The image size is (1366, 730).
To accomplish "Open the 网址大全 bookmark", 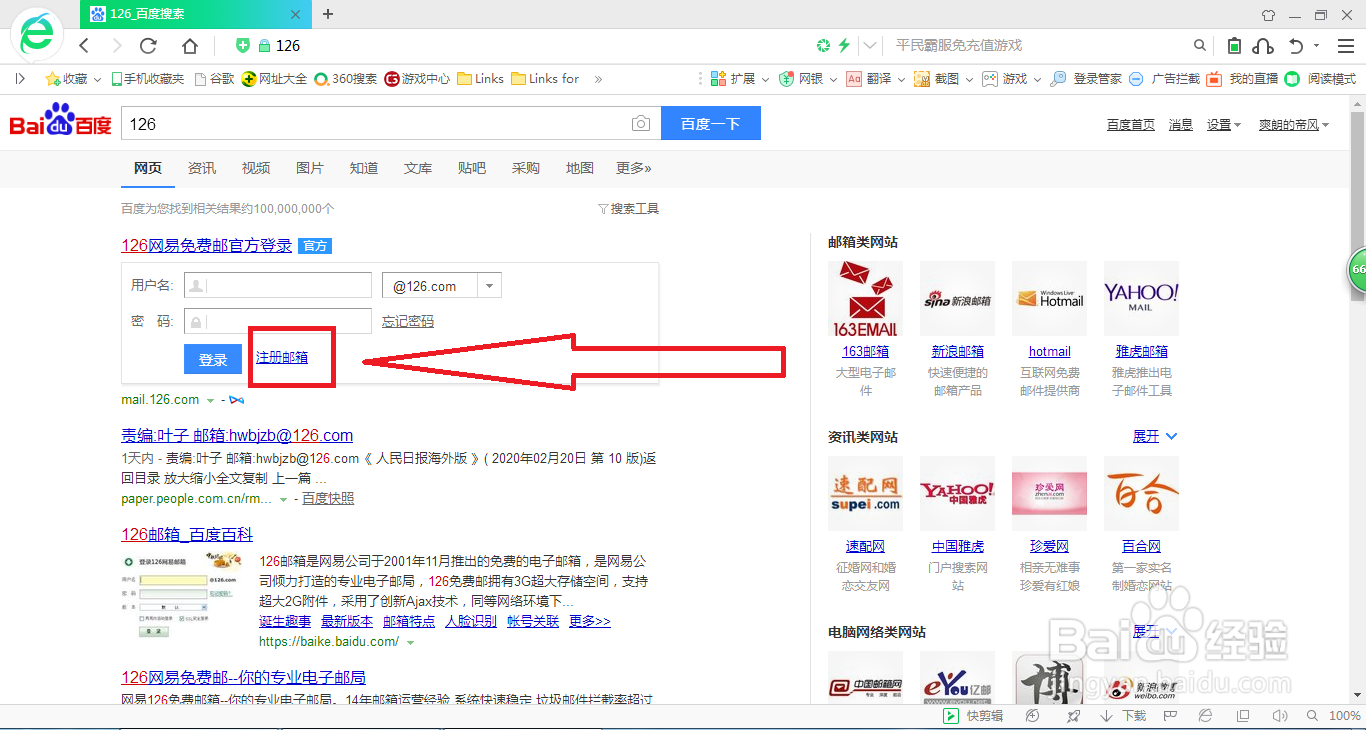I will tap(275, 79).
